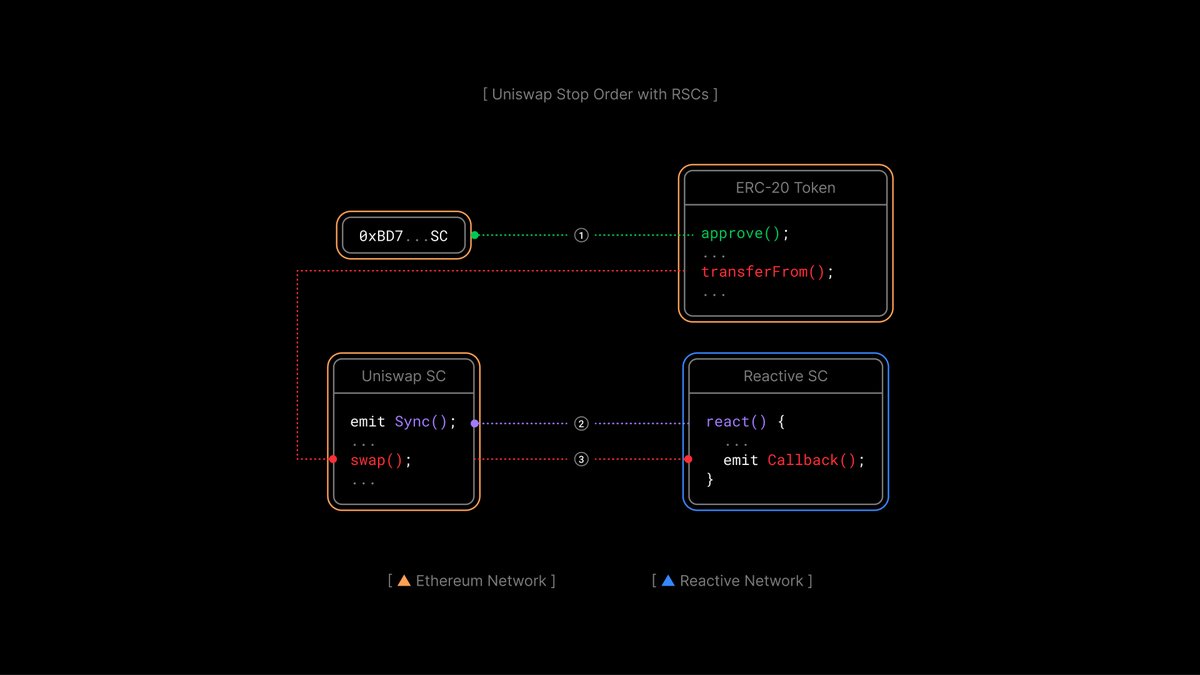Click the 'Uniswap SC' box header
This screenshot has width=1200, height=675.
[403, 376]
